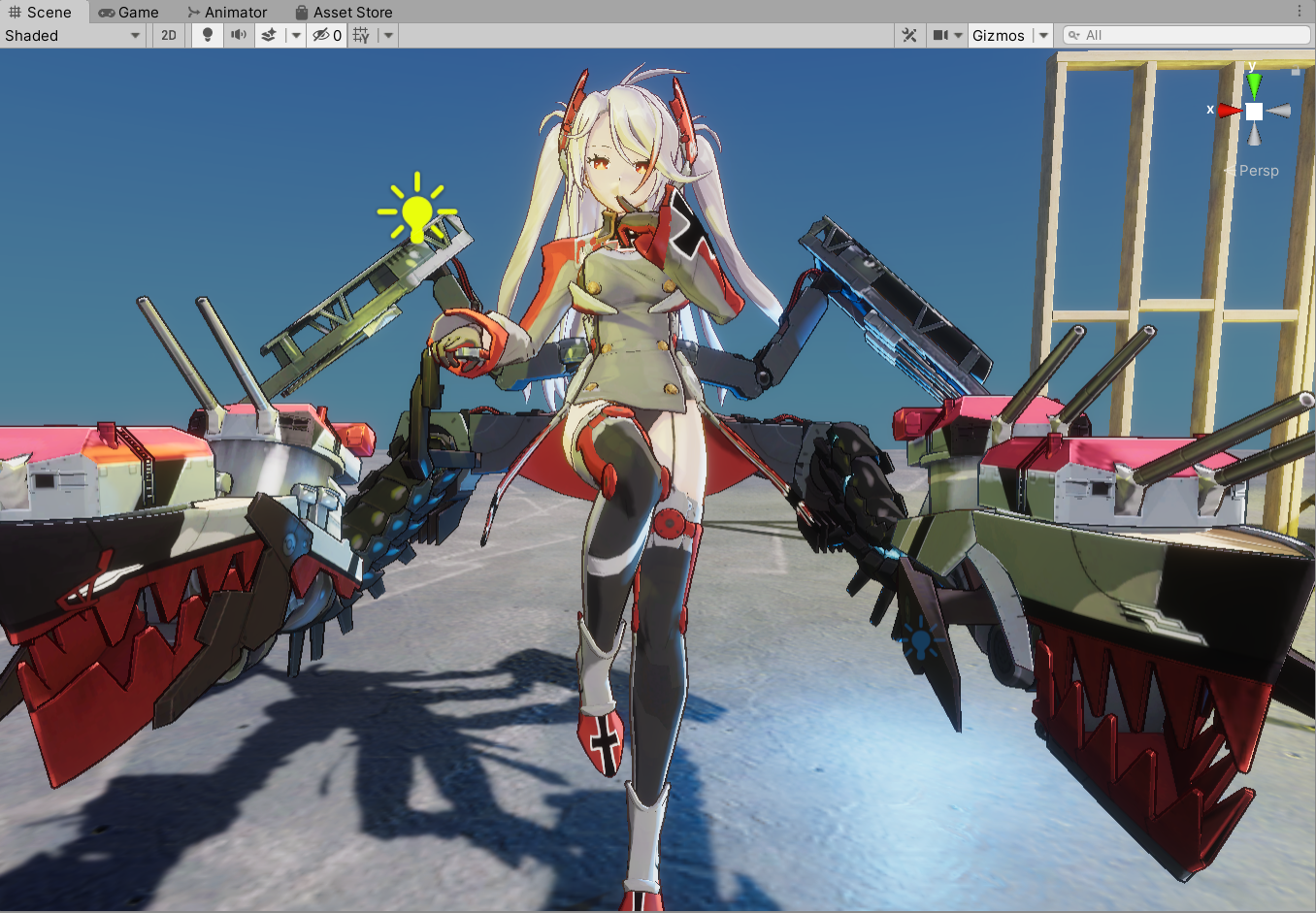The height and width of the screenshot is (913, 1316).
Task: Toggle the scene grid visibility
Action: pos(361,35)
